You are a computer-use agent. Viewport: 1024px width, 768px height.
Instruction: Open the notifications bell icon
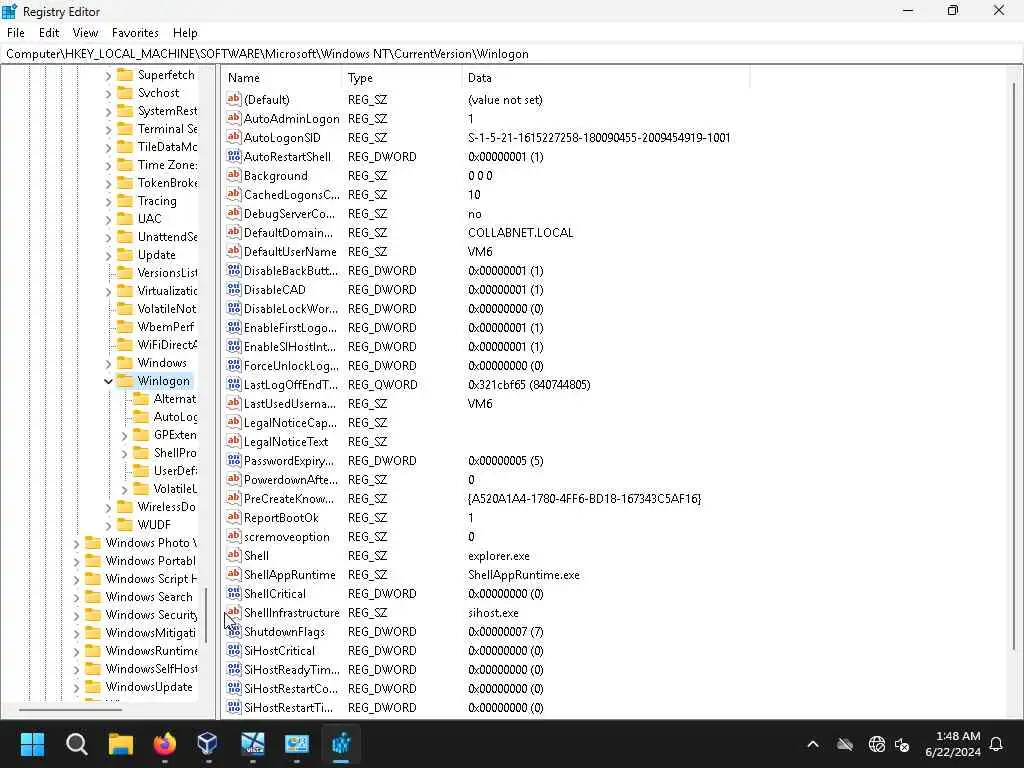click(997, 744)
